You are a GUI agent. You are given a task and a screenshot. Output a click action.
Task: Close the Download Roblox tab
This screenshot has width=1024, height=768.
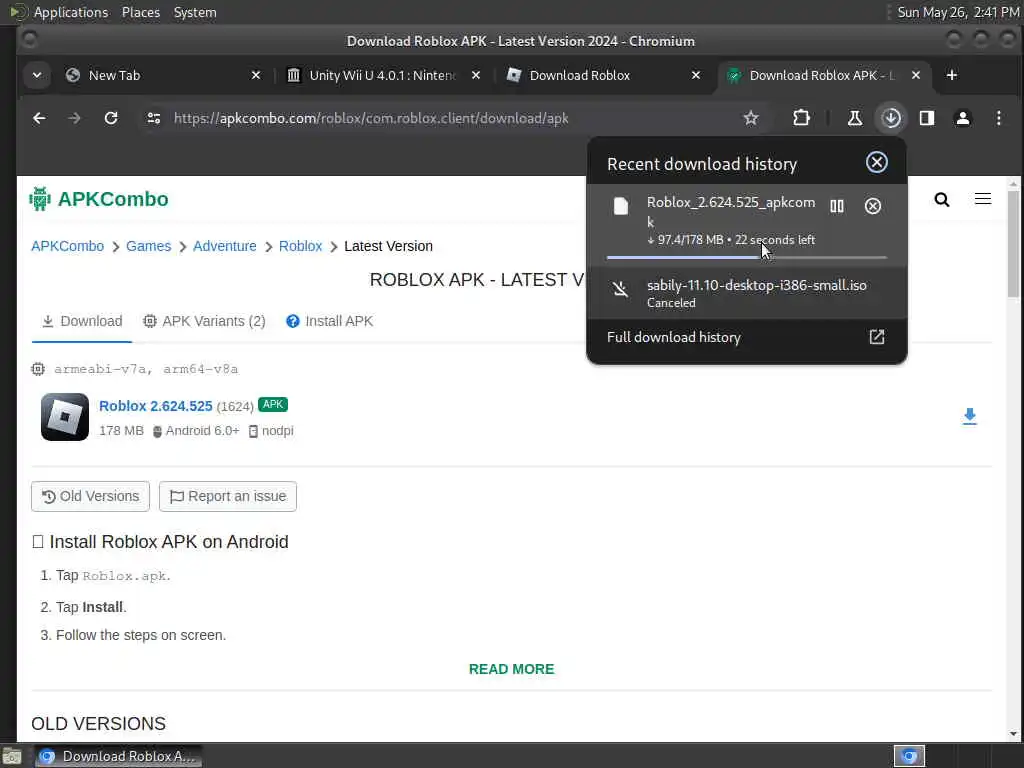[x=696, y=75]
